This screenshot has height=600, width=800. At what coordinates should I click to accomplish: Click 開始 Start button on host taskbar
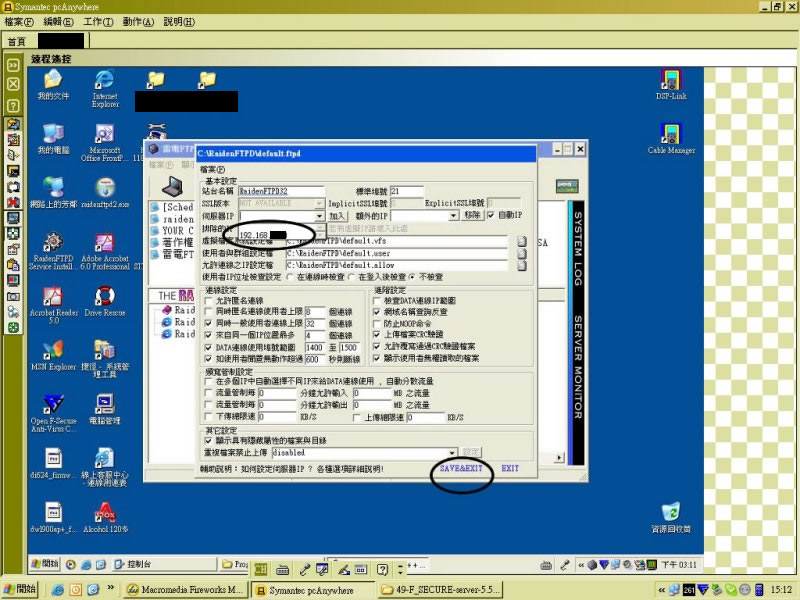coord(20,589)
